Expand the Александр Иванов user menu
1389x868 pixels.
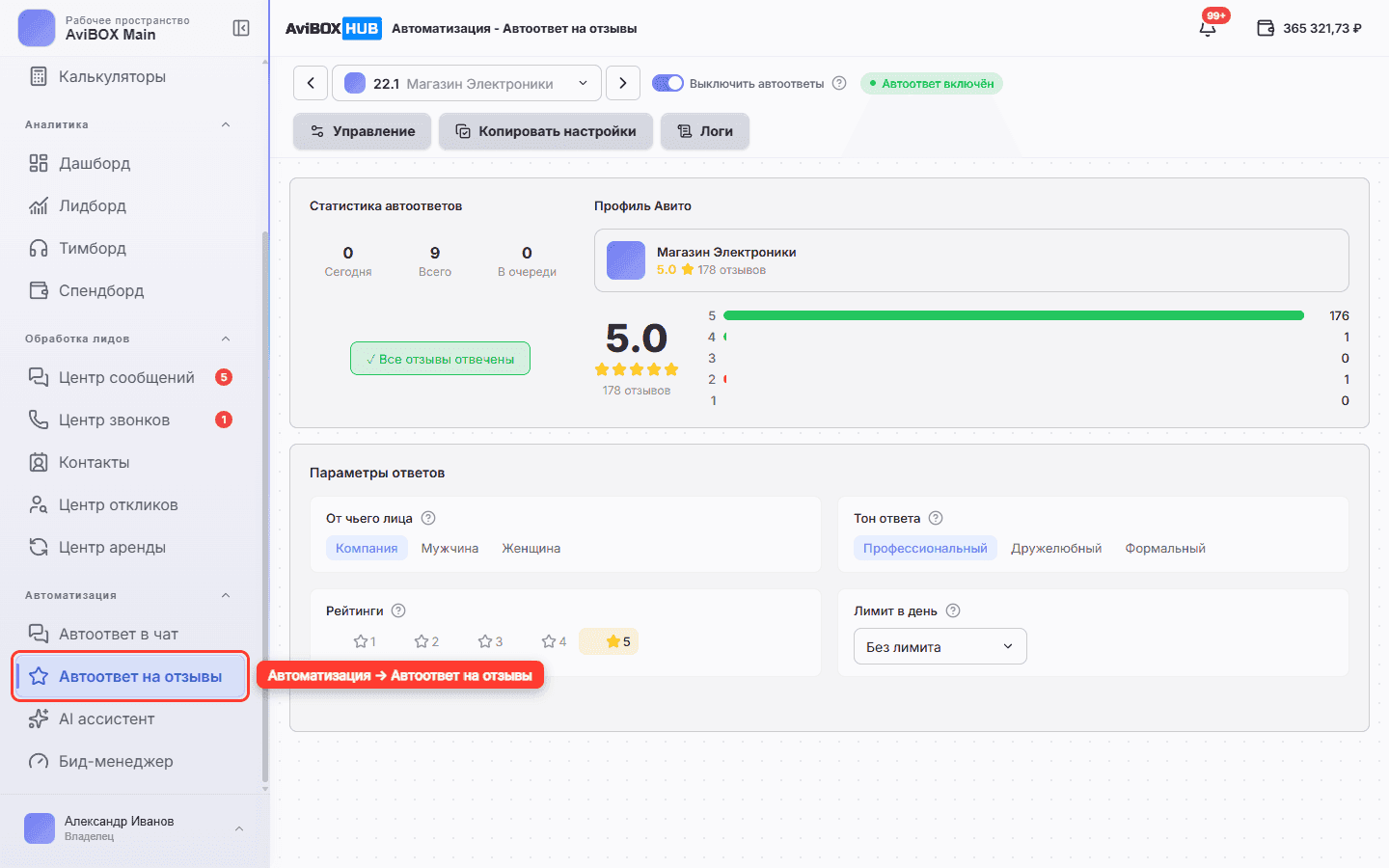[x=239, y=828]
